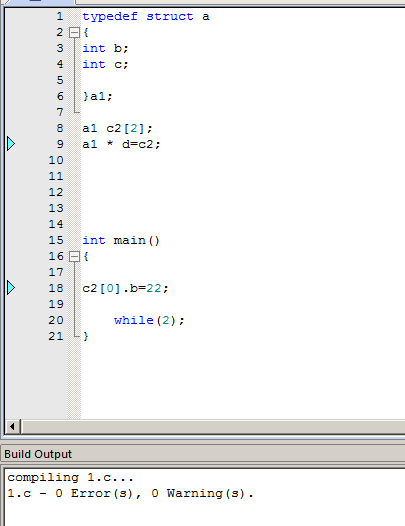Click line number 21 in the gutter
Screen dimensions: 405x526
(x=56, y=336)
